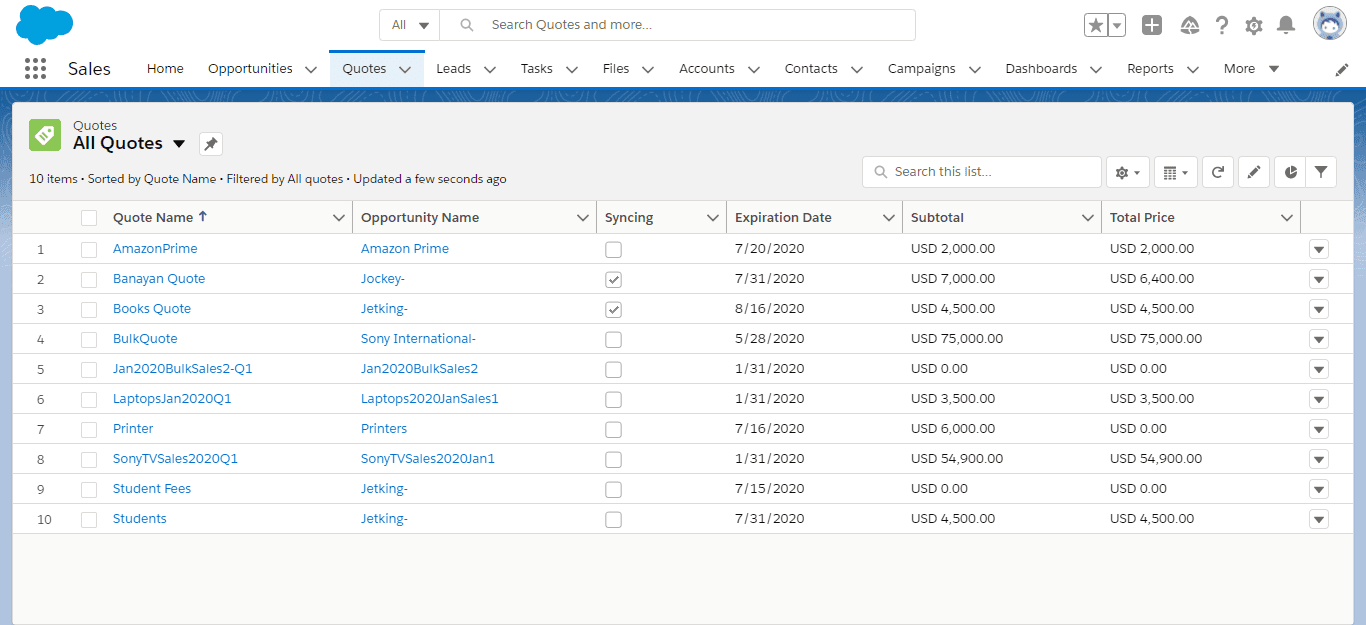The width and height of the screenshot is (1366, 625).
Task: Tick the select-all rows header checkbox
Action: [x=89, y=218]
